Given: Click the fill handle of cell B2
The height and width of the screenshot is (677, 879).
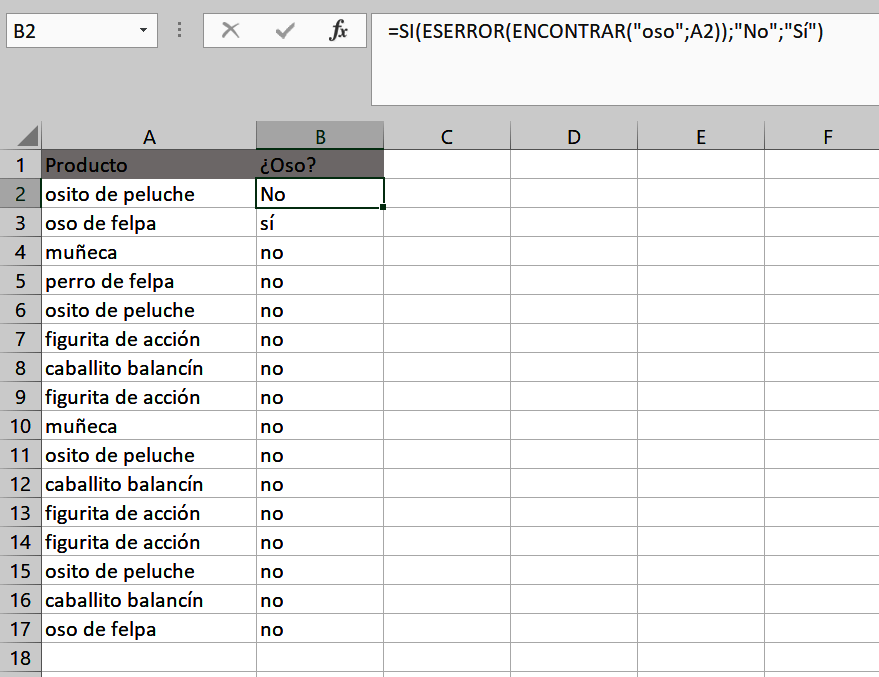Looking at the screenshot, I should [381, 207].
